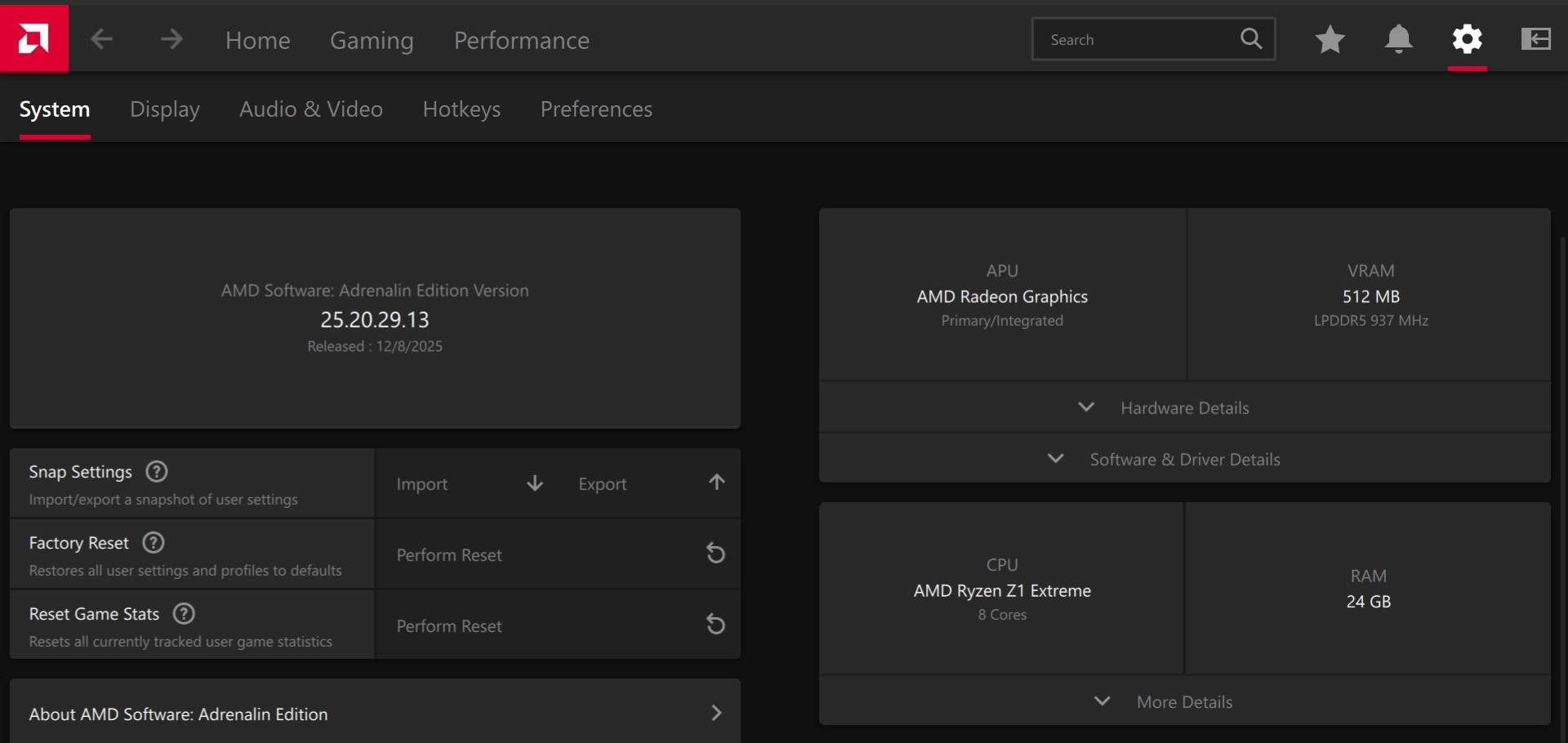Click the Reset Game Stats label

tap(94, 614)
